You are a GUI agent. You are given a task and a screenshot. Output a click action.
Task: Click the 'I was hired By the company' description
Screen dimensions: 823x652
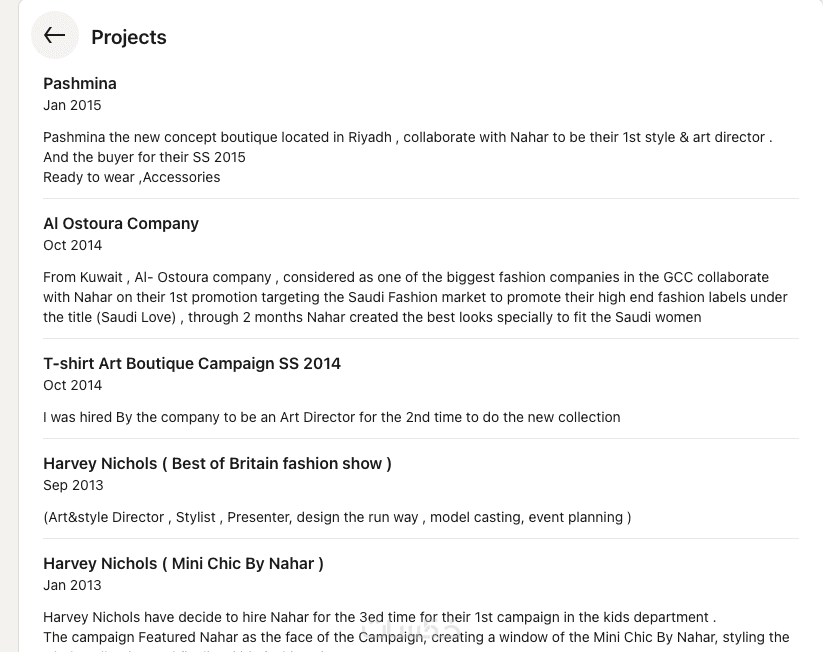click(331, 418)
